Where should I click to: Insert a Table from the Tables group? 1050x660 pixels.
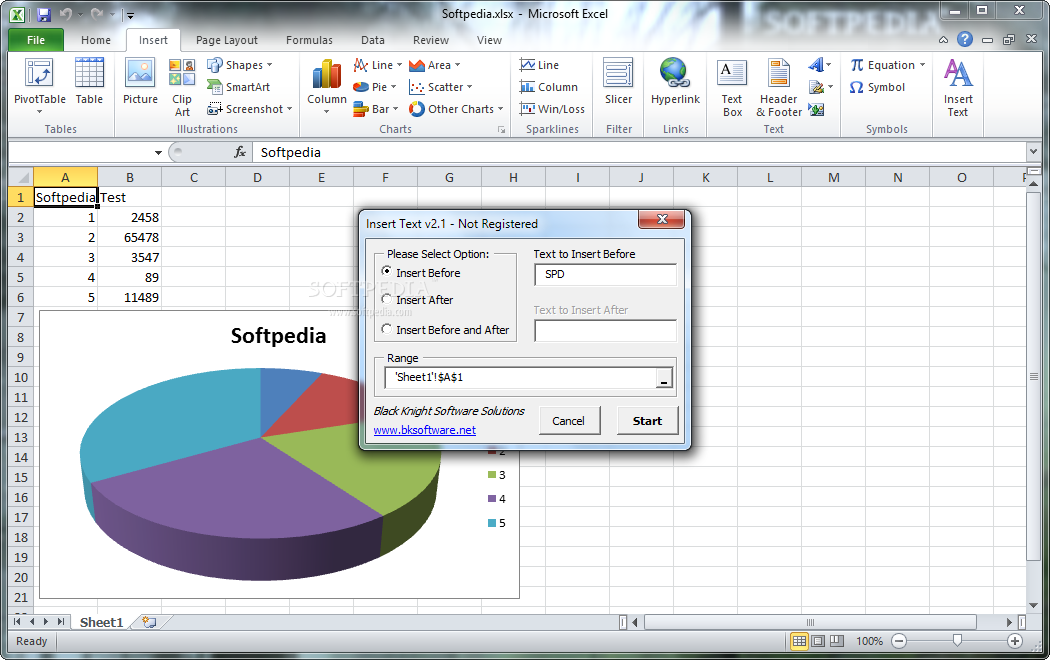(x=89, y=83)
